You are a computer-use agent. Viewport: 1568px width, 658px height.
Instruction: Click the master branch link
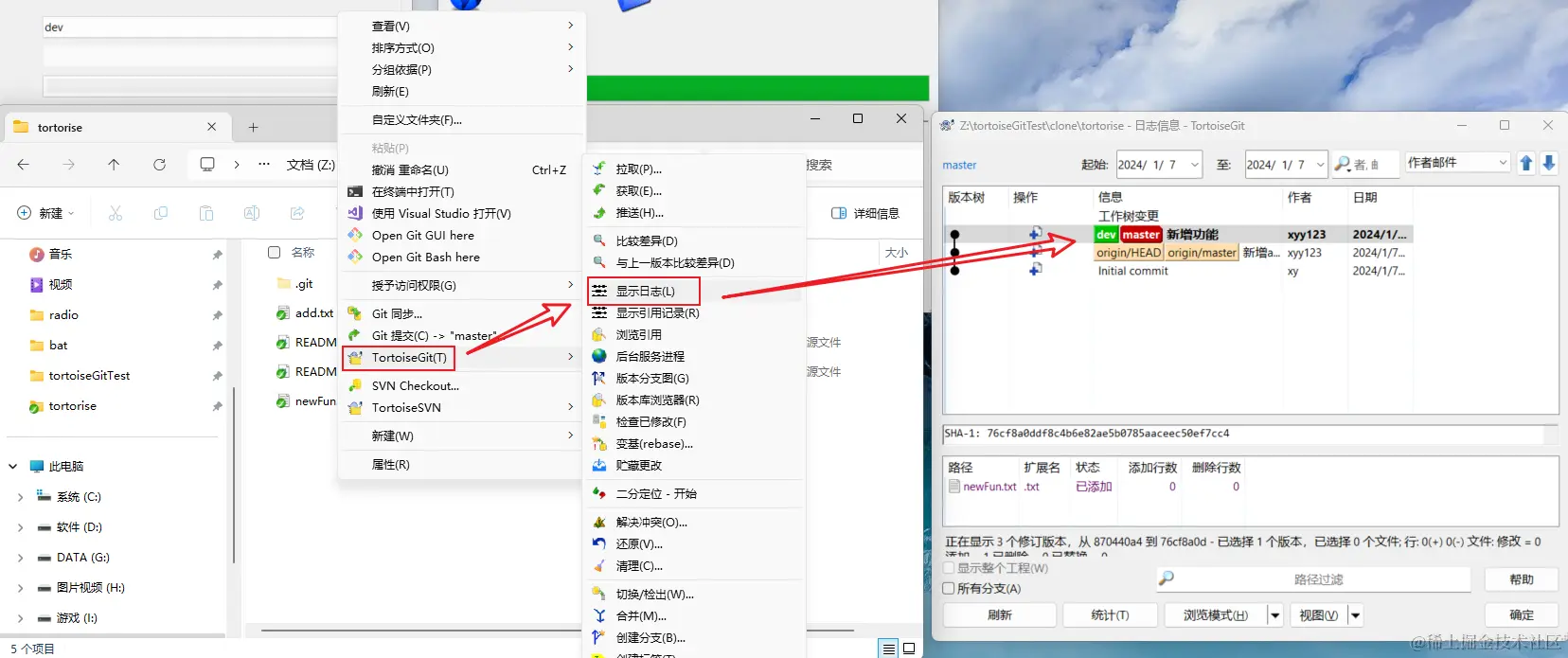tap(959, 165)
